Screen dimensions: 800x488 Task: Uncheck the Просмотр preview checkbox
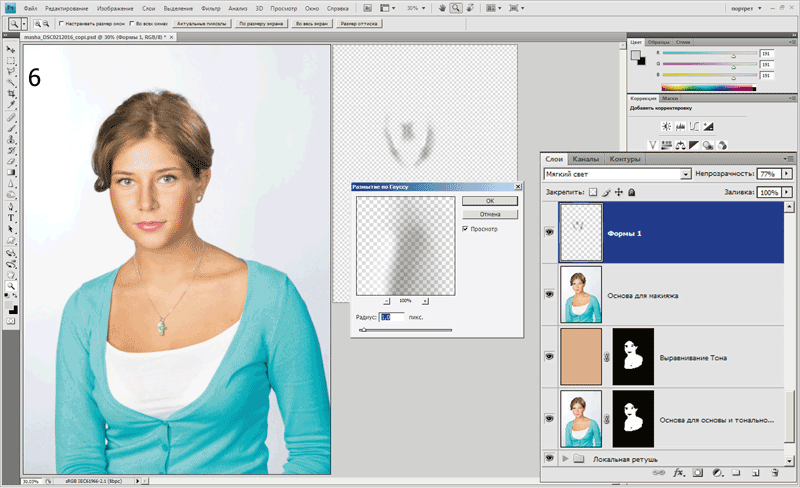[x=465, y=229]
